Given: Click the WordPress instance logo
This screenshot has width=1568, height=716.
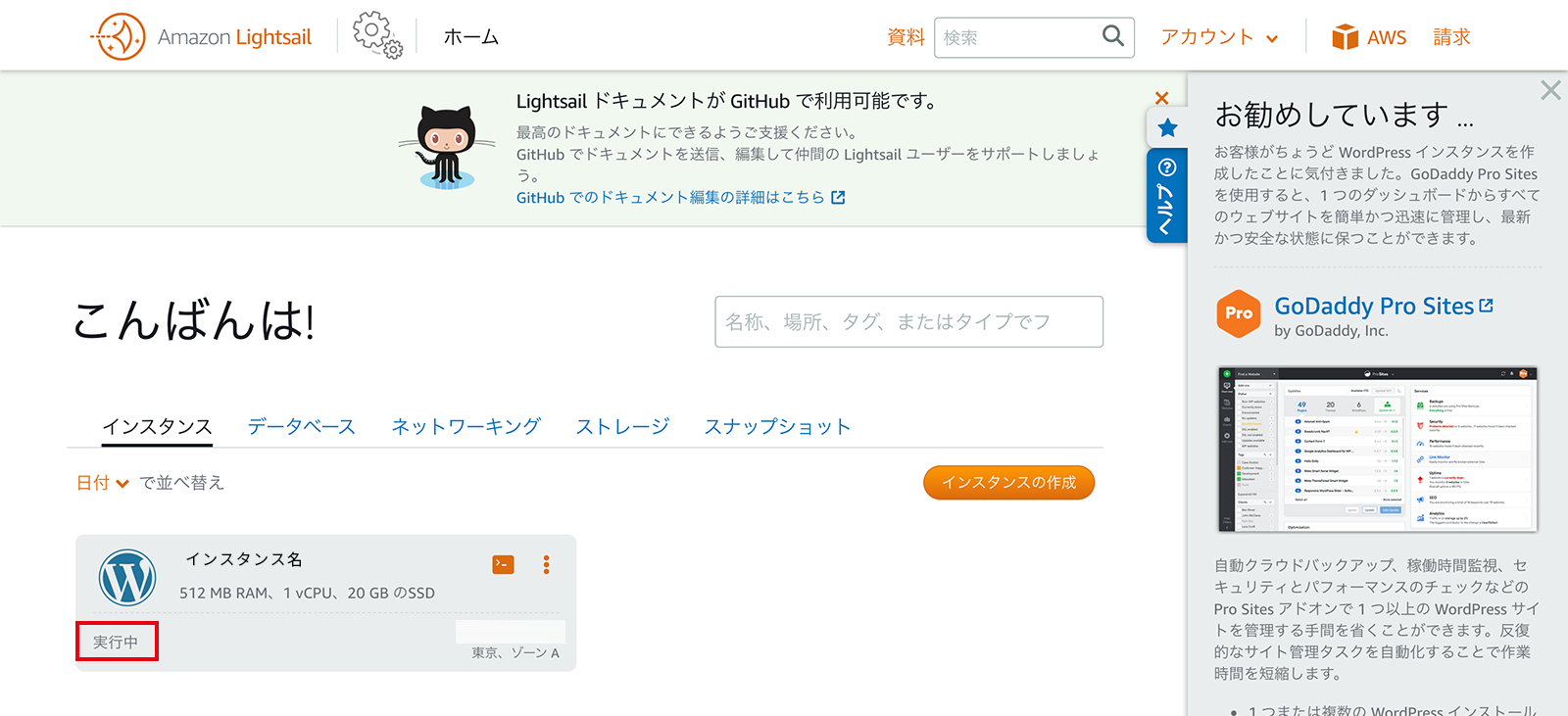Looking at the screenshot, I should (127, 578).
